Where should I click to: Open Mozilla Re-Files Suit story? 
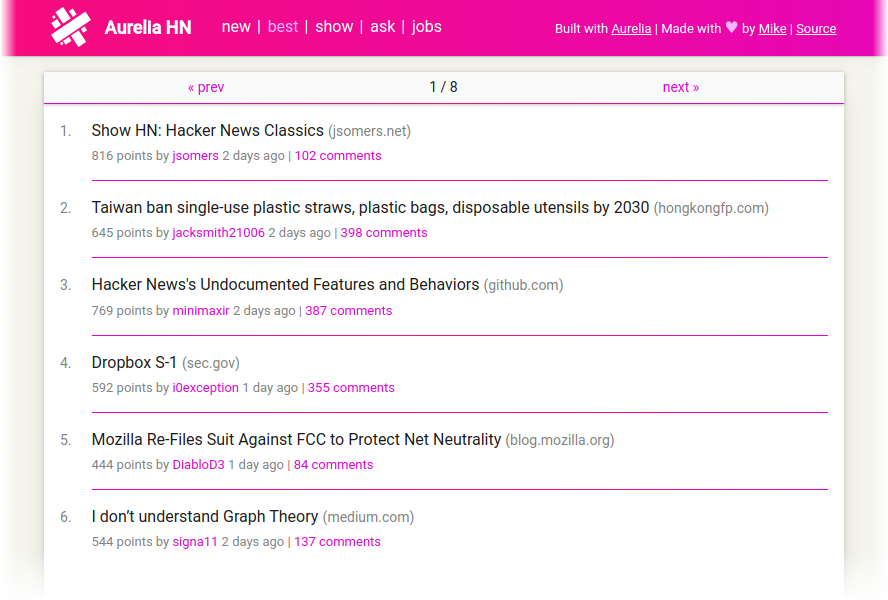coord(296,440)
